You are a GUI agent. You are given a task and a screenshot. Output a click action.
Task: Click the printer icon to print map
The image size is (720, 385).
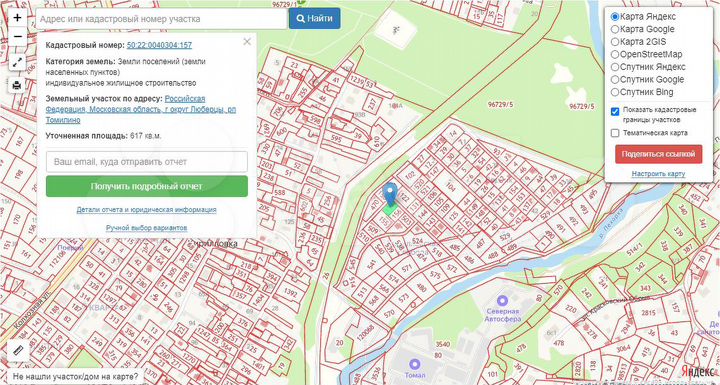click(17, 85)
